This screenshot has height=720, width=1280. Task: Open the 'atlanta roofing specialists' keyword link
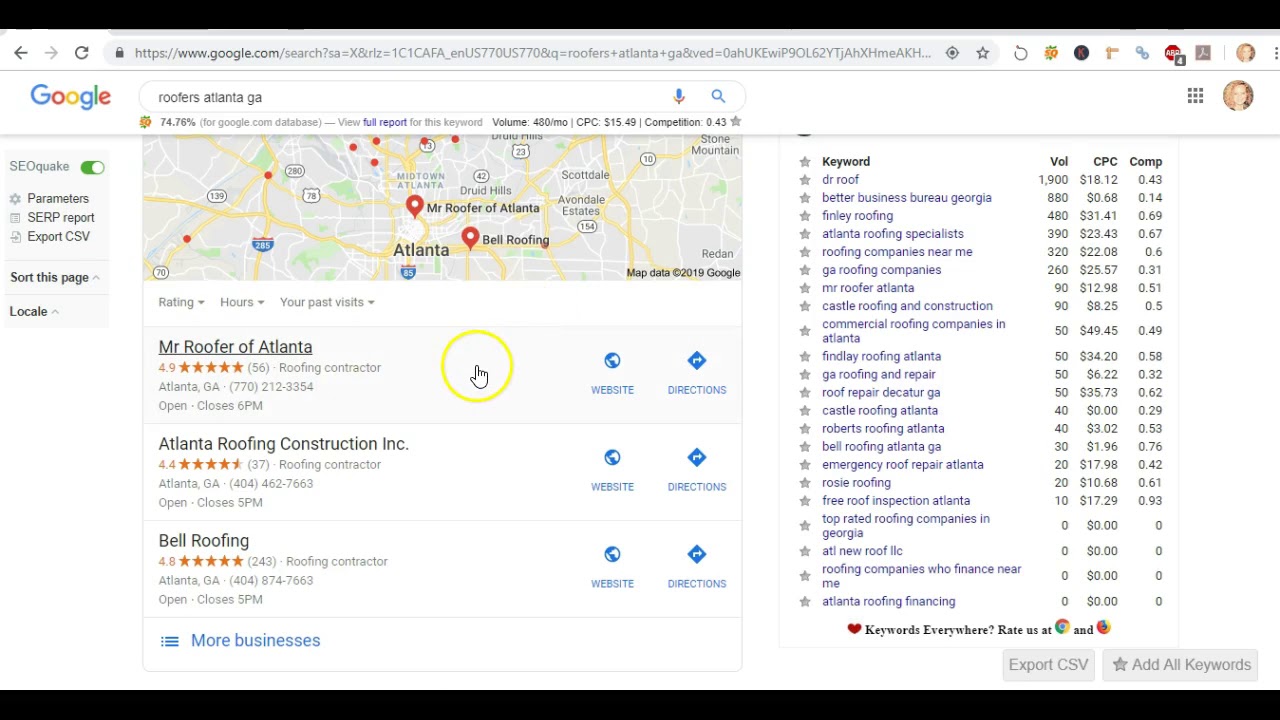click(893, 234)
